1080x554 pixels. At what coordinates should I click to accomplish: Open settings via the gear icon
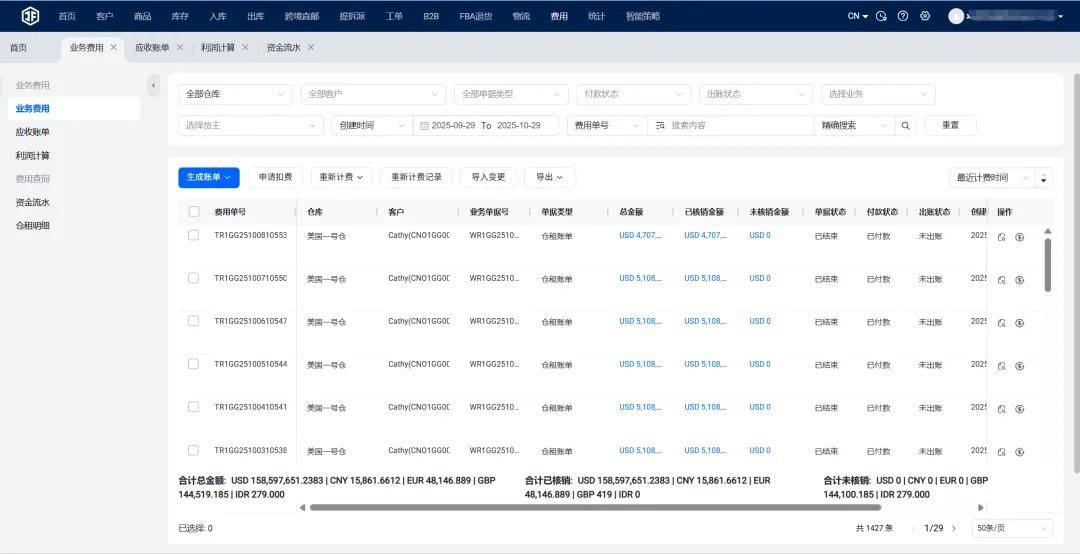tap(925, 16)
